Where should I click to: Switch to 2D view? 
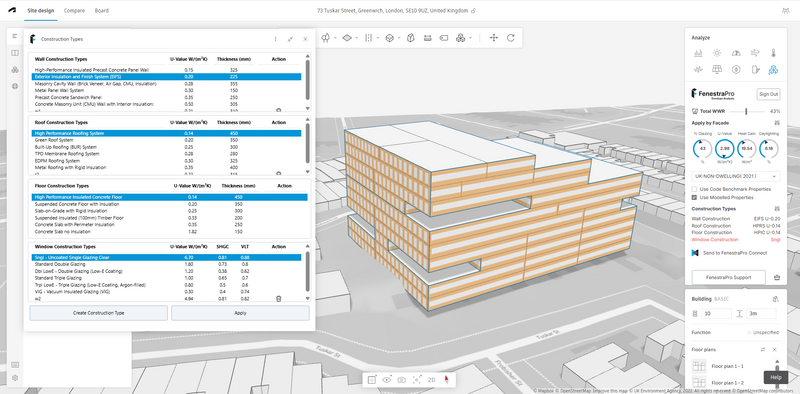coord(432,380)
